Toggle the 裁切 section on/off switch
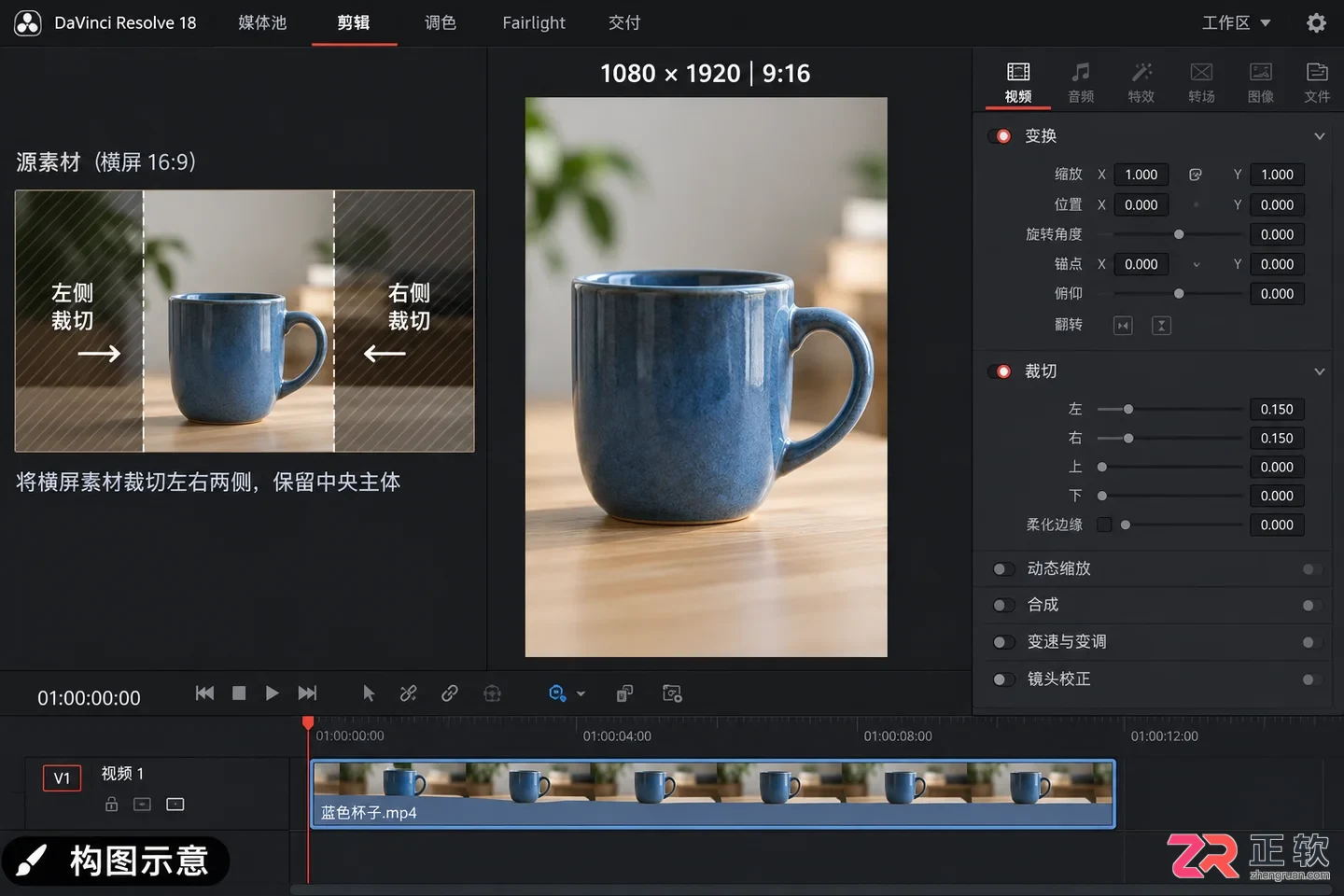The height and width of the screenshot is (896, 1344). point(1001,371)
